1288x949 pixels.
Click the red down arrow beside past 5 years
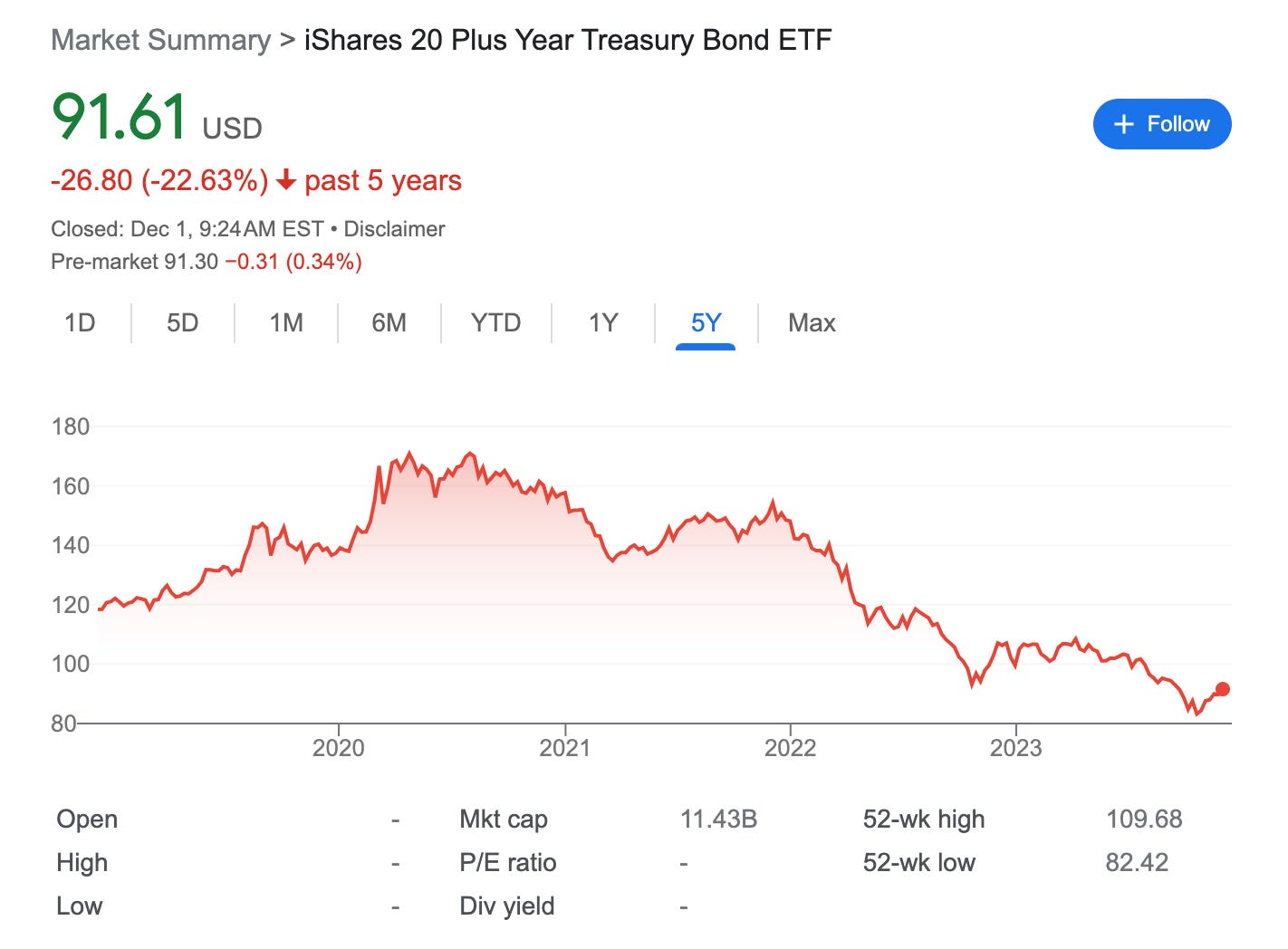coord(286,181)
